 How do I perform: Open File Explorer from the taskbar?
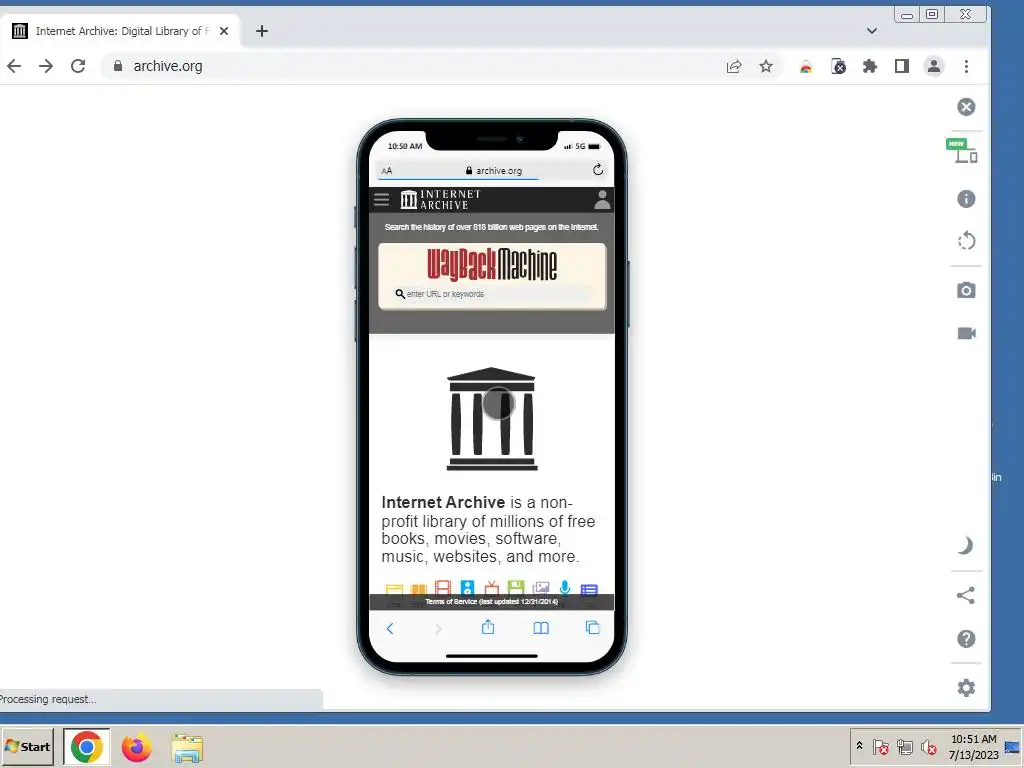point(187,748)
